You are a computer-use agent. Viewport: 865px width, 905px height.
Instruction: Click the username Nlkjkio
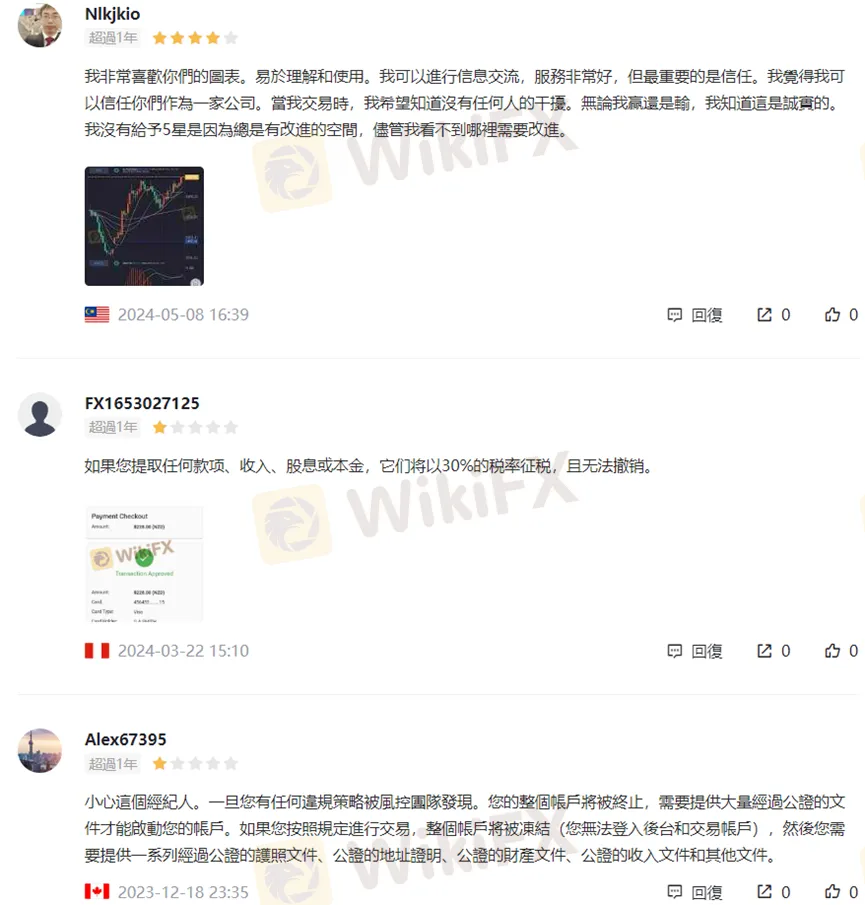tap(113, 14)
